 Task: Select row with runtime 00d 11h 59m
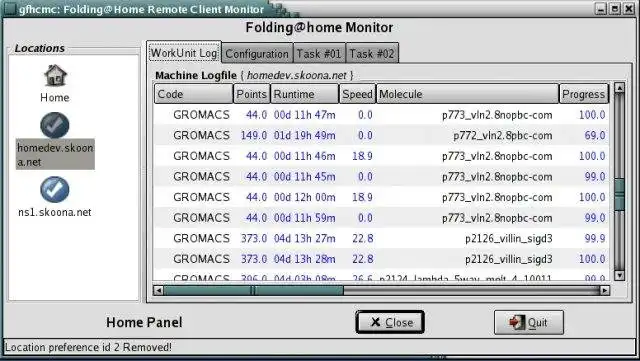coord(381,218)
